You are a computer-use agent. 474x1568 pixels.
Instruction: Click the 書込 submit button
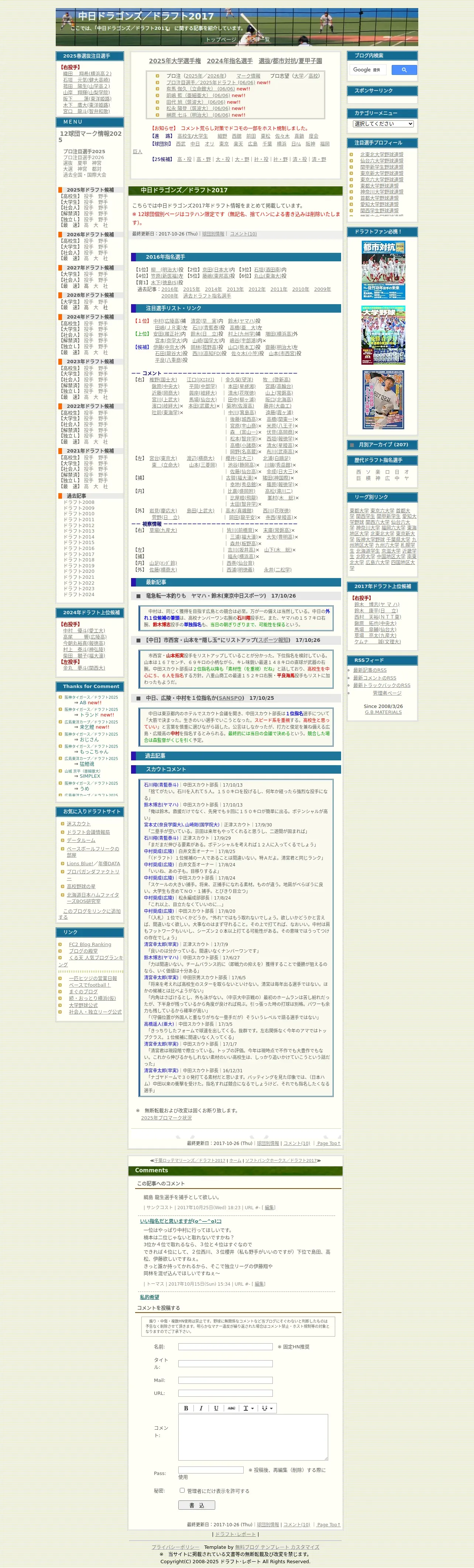click(x=196, y=1505)
